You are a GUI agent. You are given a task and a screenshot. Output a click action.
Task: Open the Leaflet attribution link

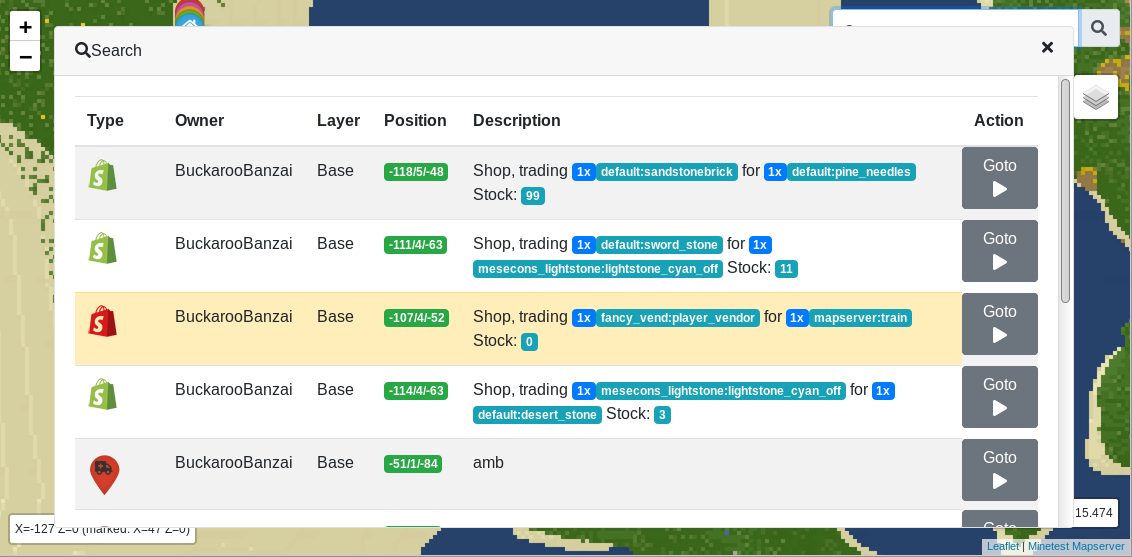(x=1003, y=547)
